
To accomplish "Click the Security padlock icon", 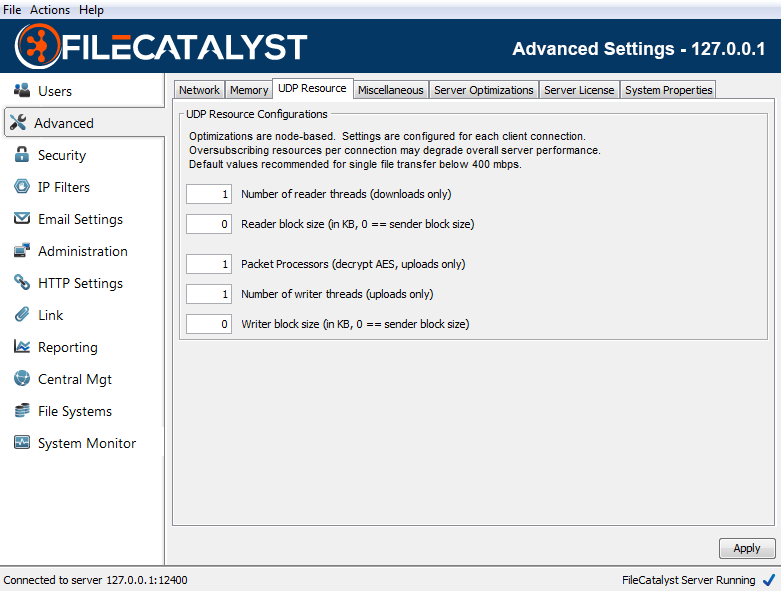I will coord(22,154).
